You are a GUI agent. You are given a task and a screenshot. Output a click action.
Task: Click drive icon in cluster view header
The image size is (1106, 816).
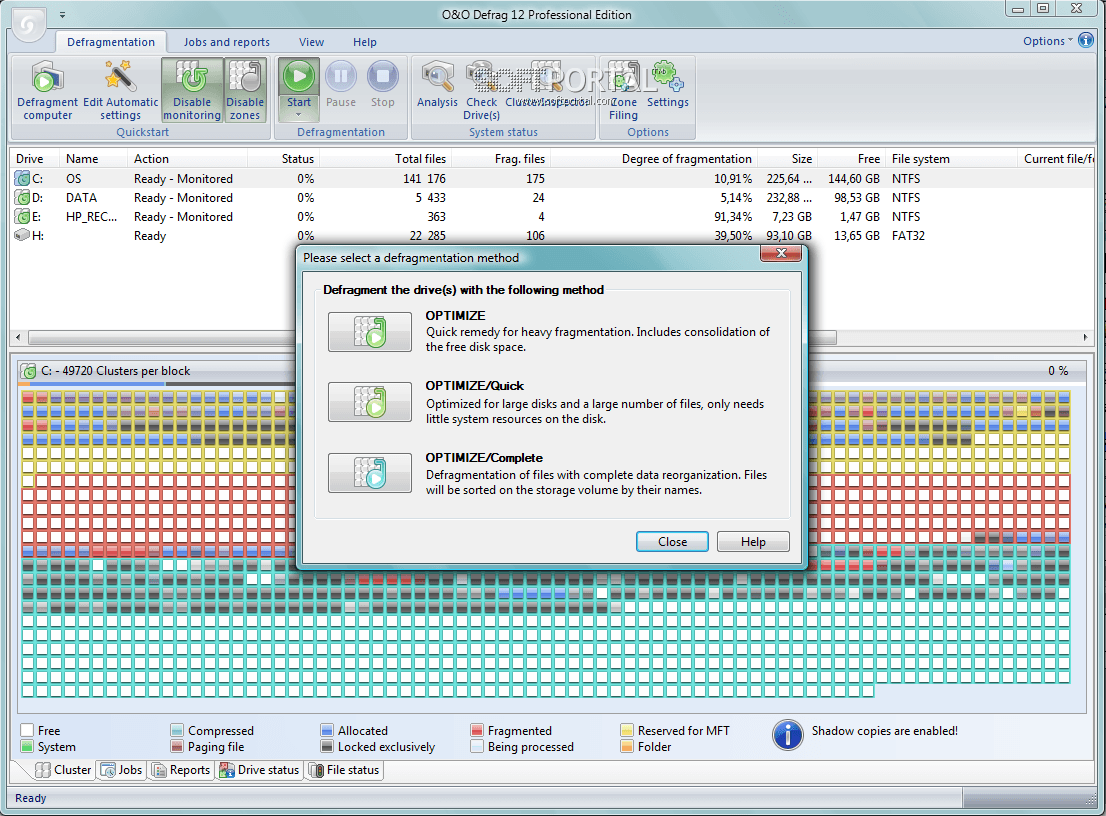(28, 371)
